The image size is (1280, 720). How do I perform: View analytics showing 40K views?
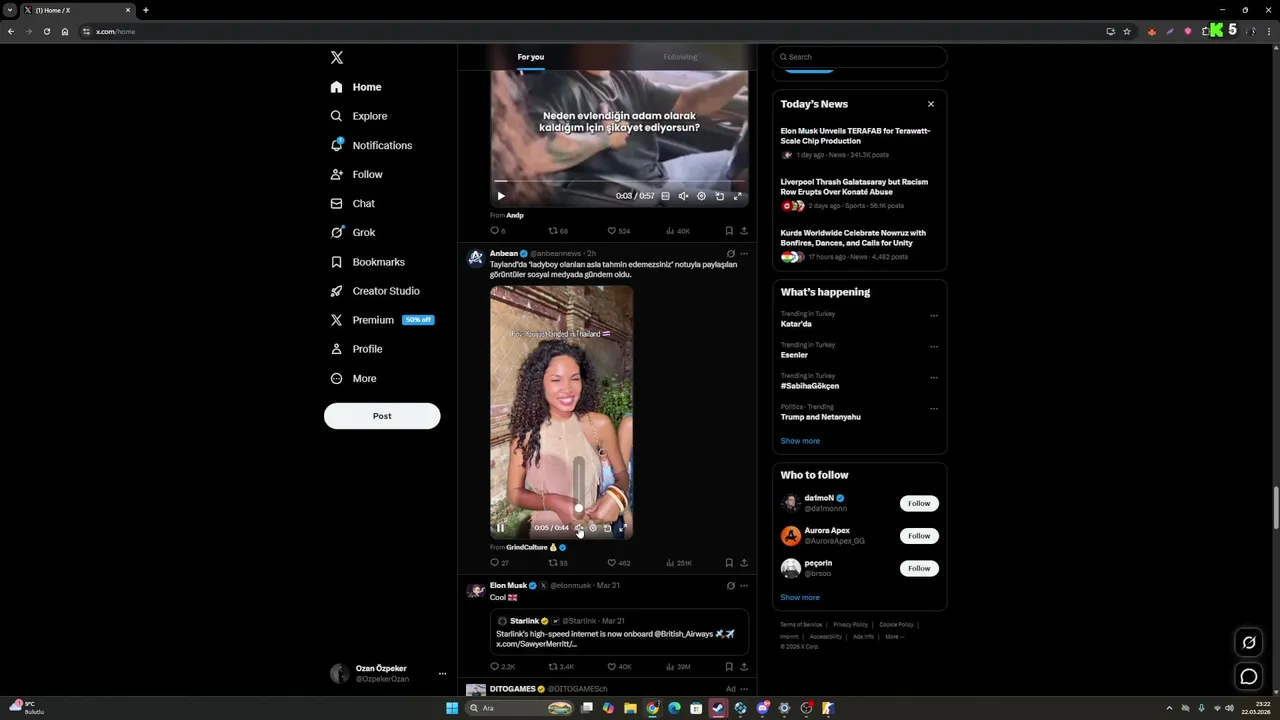(678, 231)
